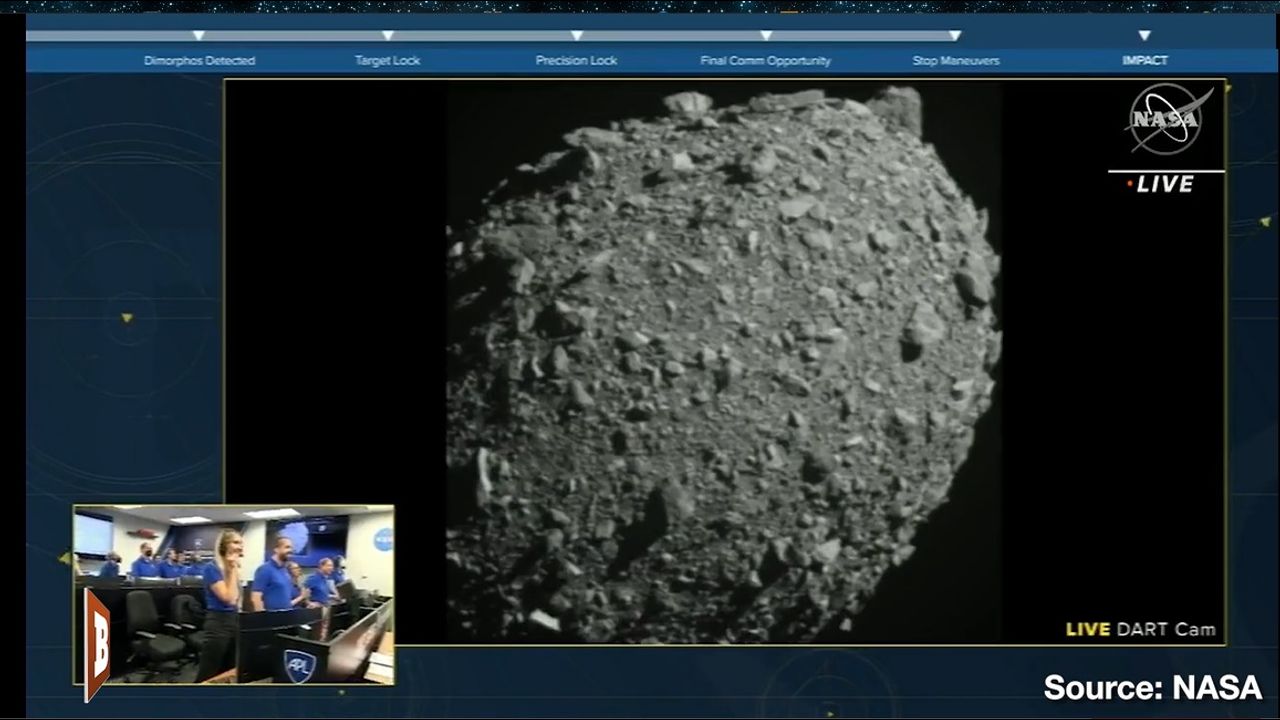Click the APL shield logo on the desk
This screenshot has width=1280, height=720.
point(299,665)
